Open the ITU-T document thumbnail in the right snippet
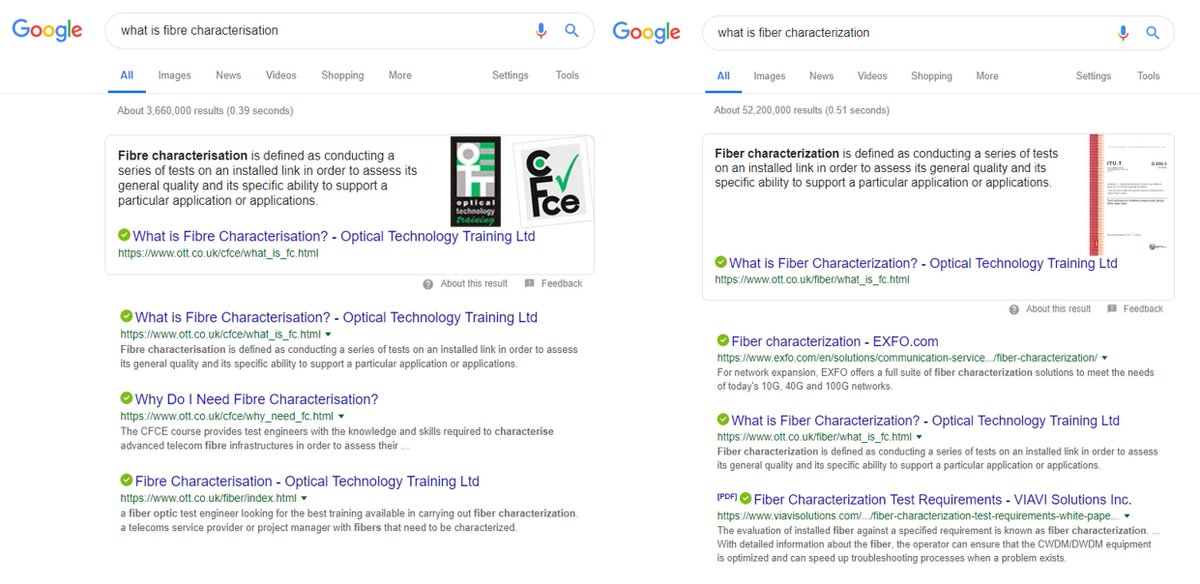Screen dimensions: 1200x584 (1126, 195)
